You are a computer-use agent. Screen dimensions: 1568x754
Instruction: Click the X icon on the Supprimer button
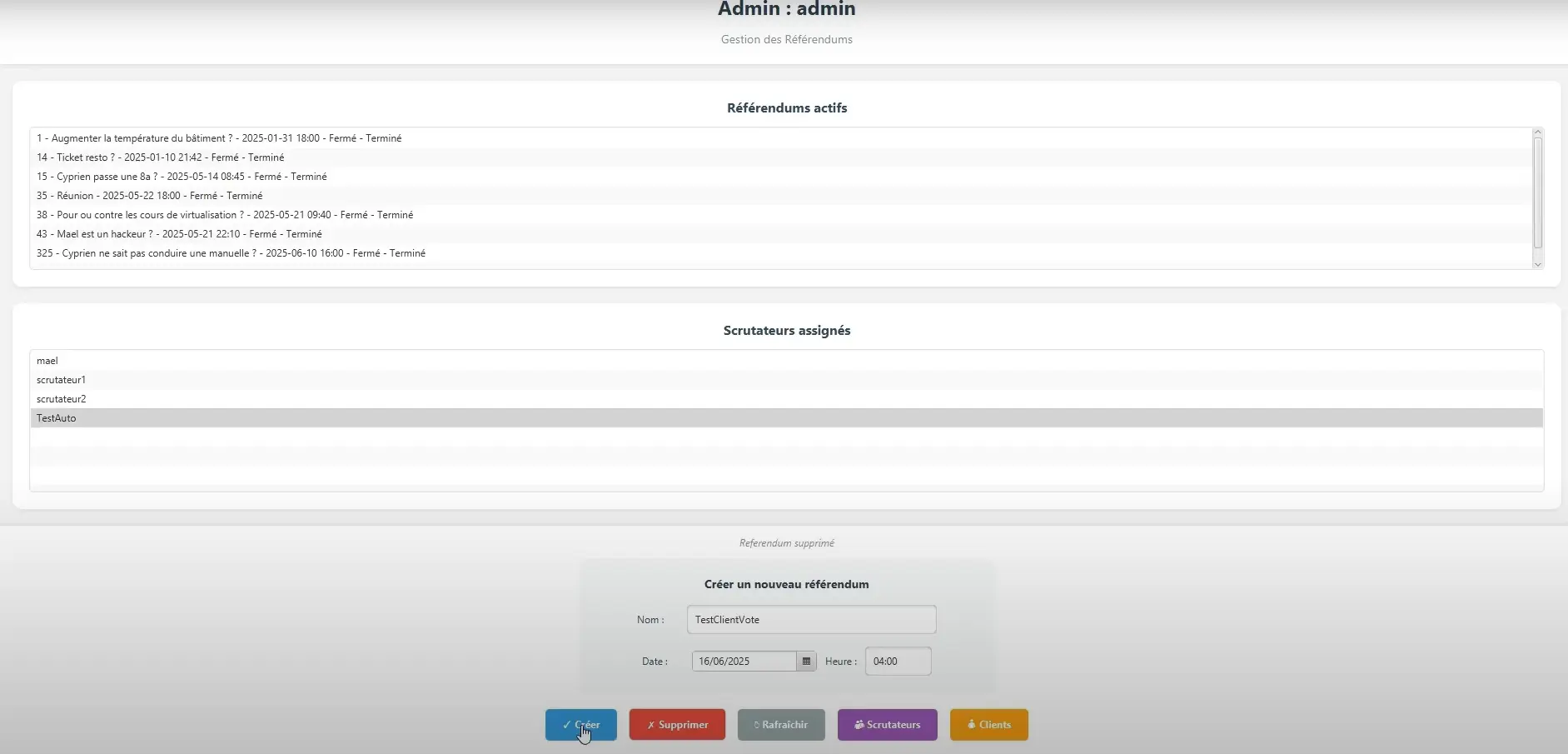click(652, 725)
